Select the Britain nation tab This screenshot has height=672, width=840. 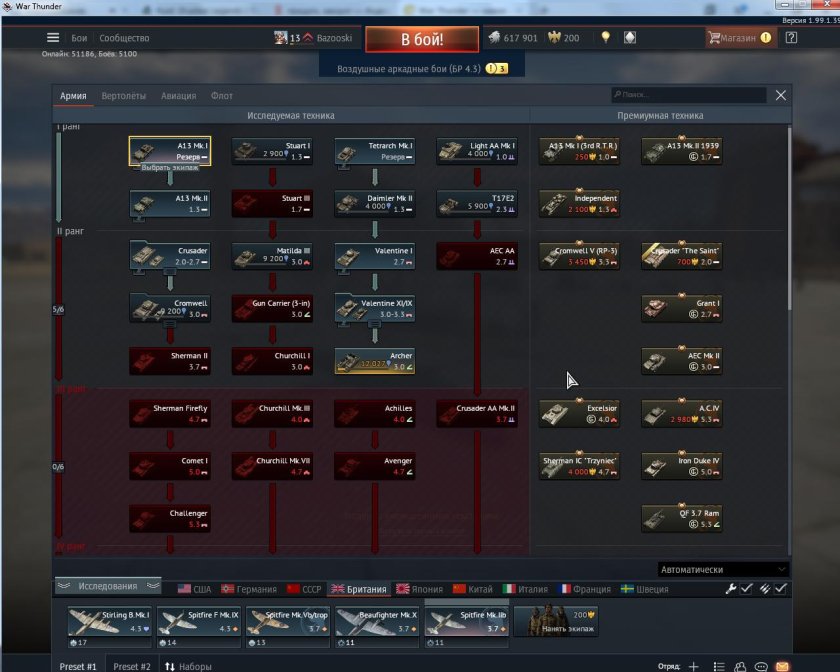pyautogui.click(x=359, y=589)
